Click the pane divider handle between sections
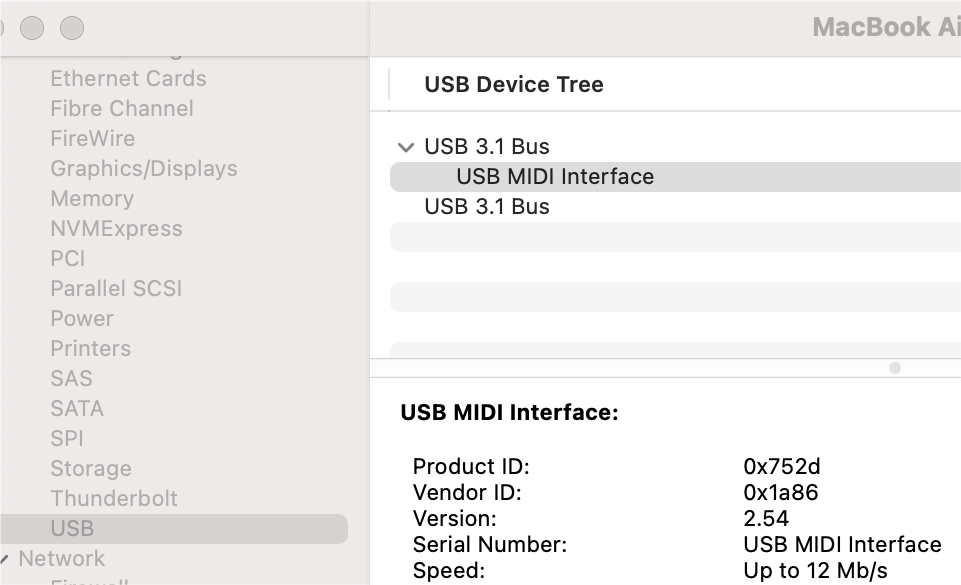 [x=893, y=368]
